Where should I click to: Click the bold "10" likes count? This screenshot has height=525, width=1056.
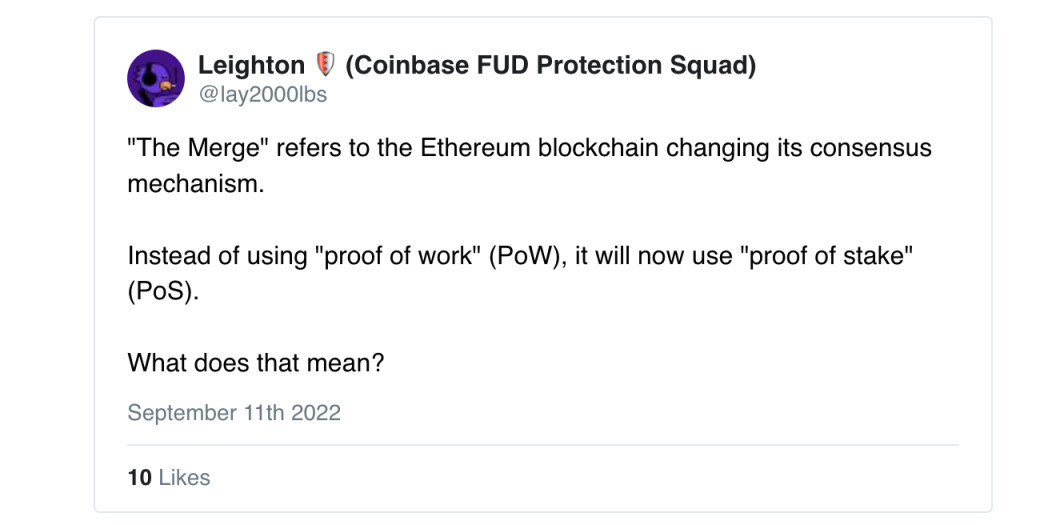(x=139, y=478)
